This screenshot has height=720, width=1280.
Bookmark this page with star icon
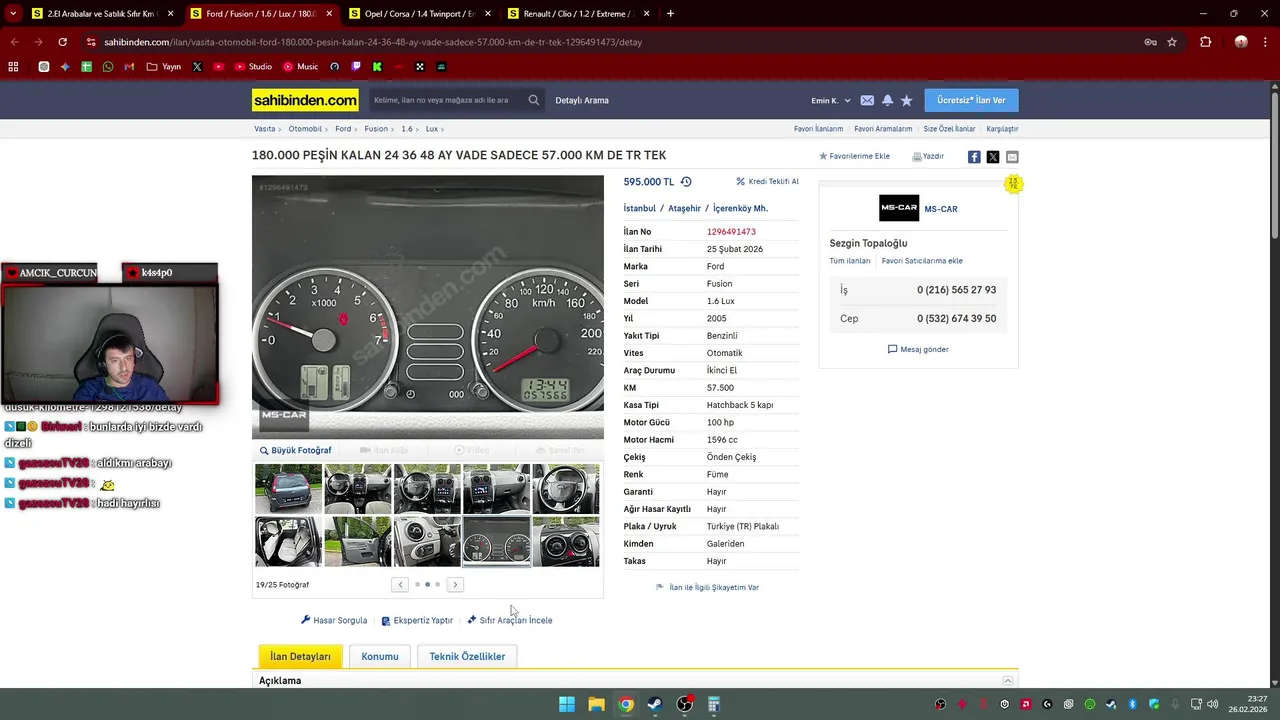pyautogui.click(x=1172, y=42)
